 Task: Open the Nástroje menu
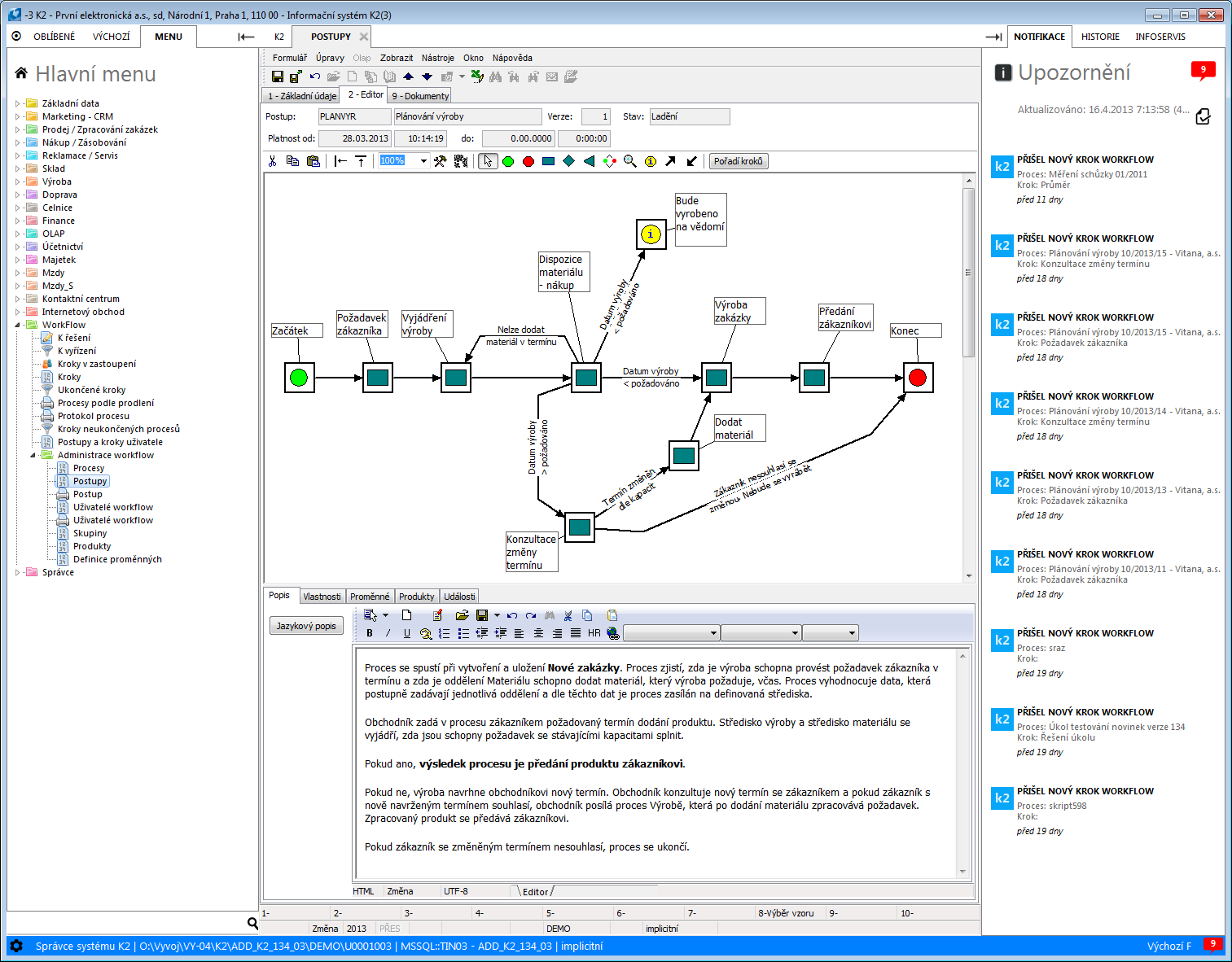click(437, 58)
